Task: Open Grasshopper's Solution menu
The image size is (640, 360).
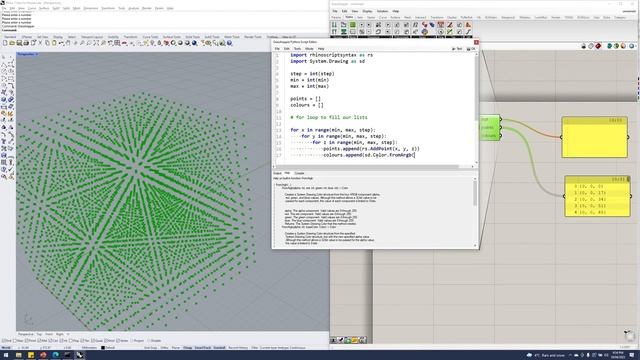Action: (x=382, y=11)
